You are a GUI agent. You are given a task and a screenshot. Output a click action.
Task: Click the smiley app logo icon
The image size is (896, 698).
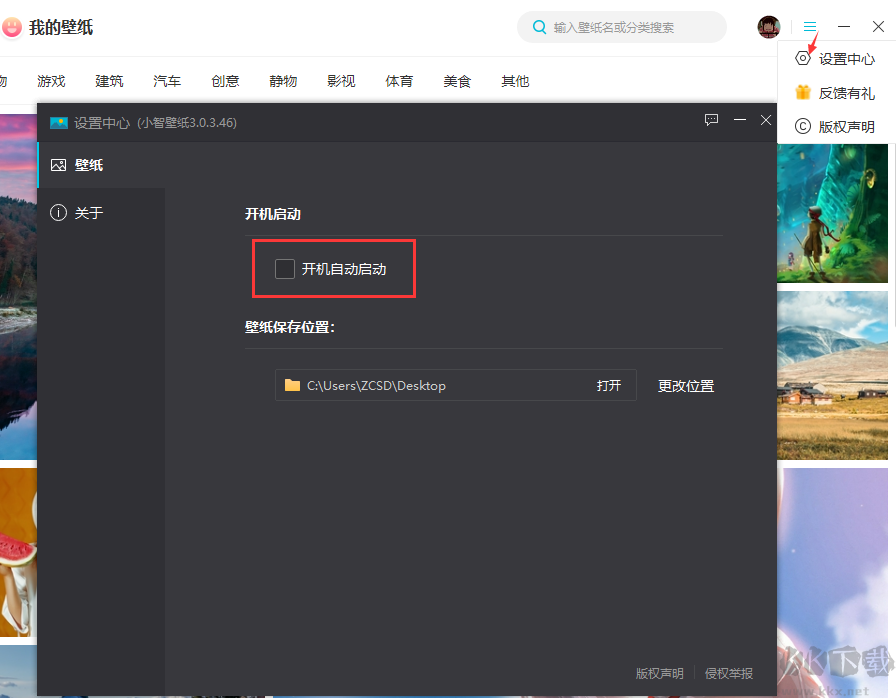tap(12, 27)
